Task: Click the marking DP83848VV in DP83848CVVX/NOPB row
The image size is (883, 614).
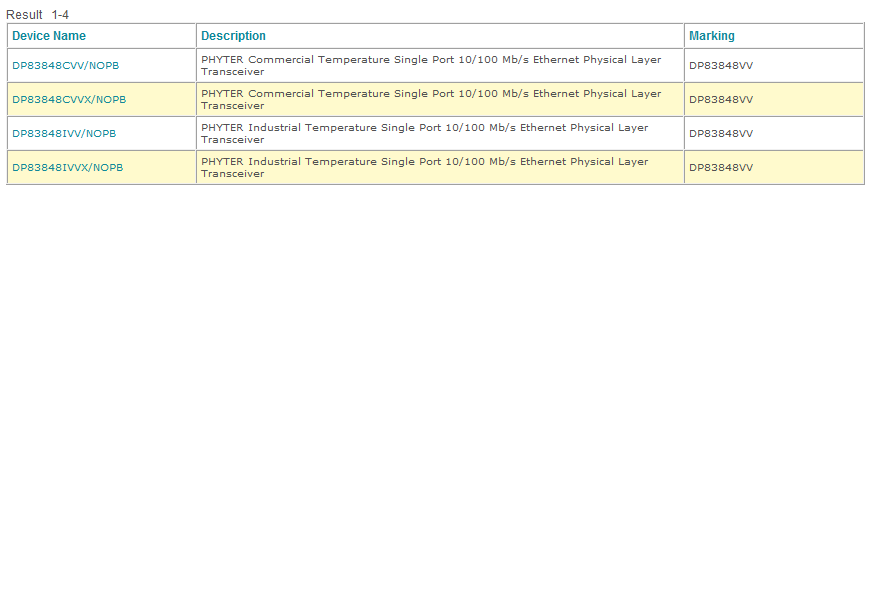Action: pos(721,99)
